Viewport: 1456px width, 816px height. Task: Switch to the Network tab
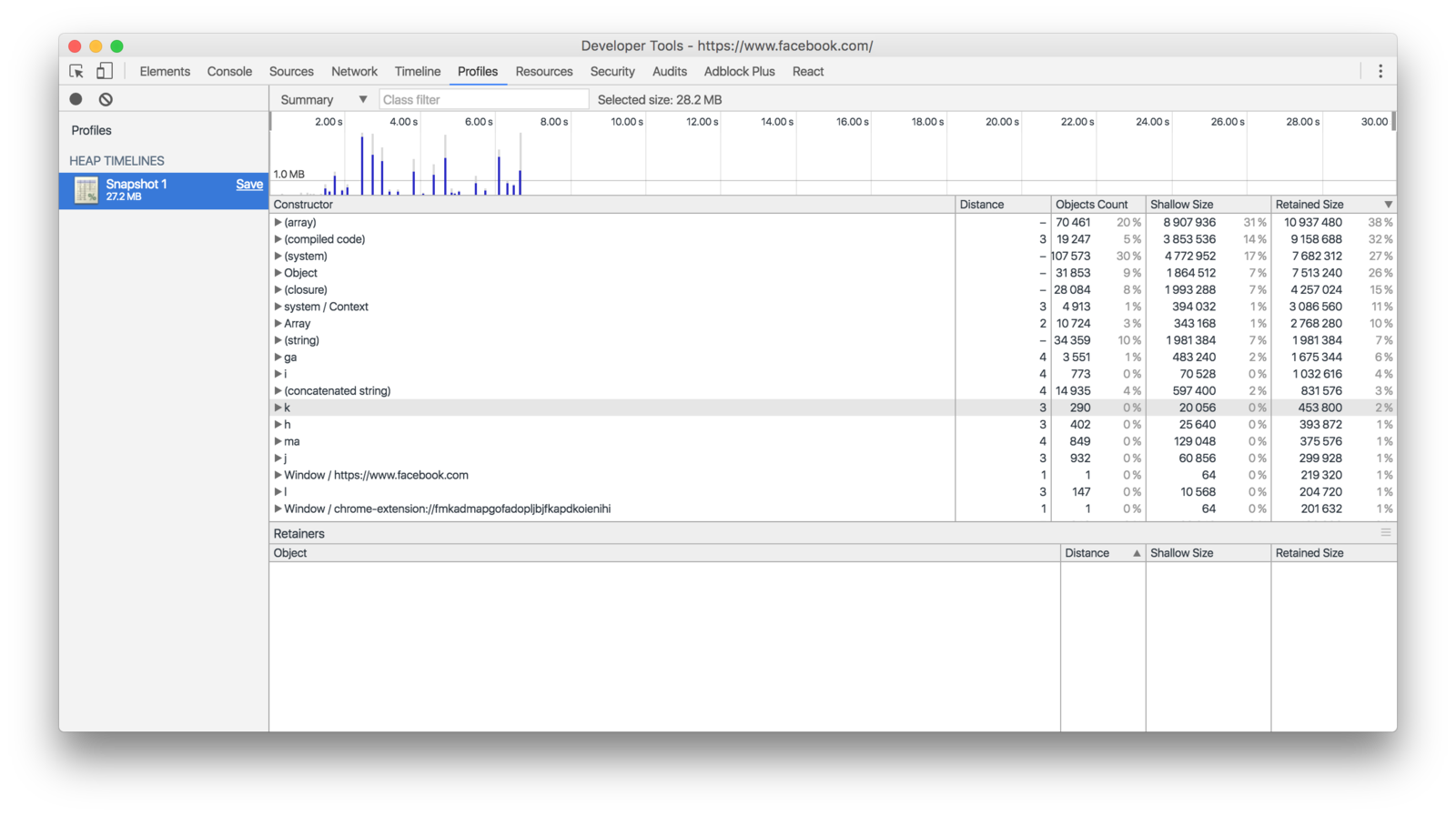[354, 71]
